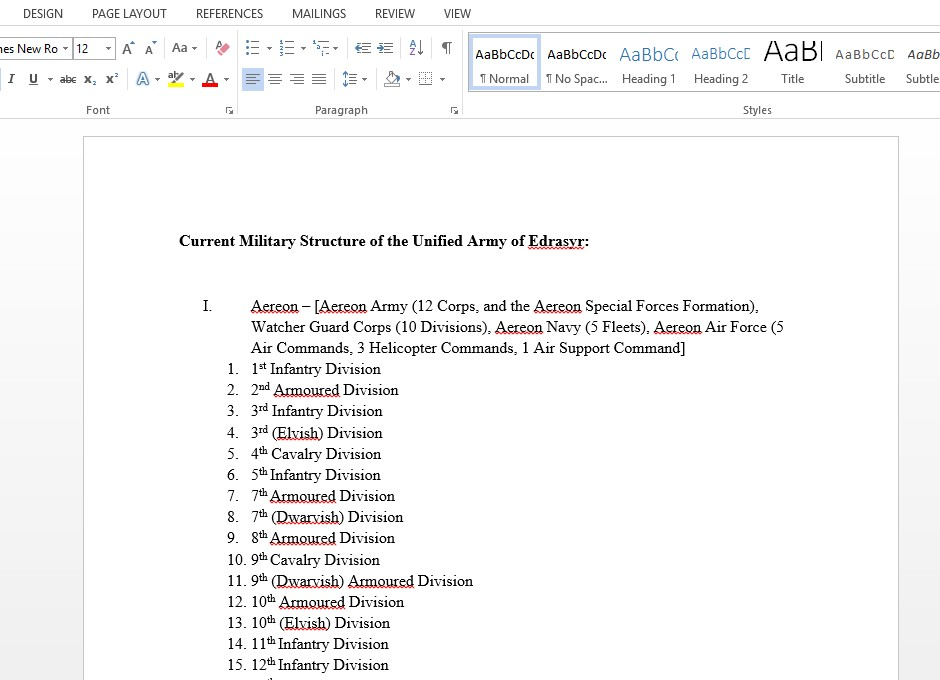
Task: Click the red font color swatch
Action: coord(210,79)
